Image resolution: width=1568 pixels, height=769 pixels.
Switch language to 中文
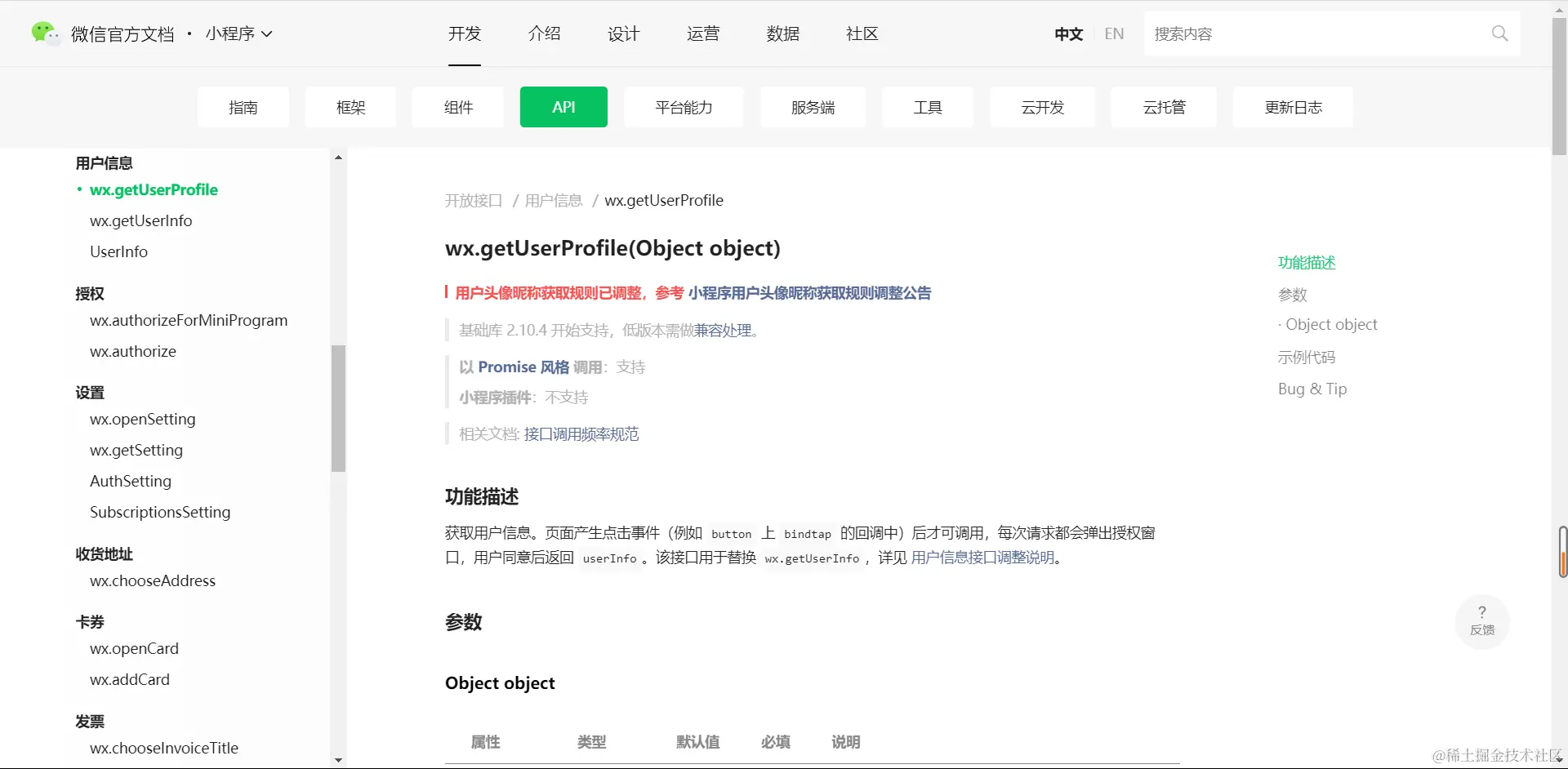(1068, 33)
